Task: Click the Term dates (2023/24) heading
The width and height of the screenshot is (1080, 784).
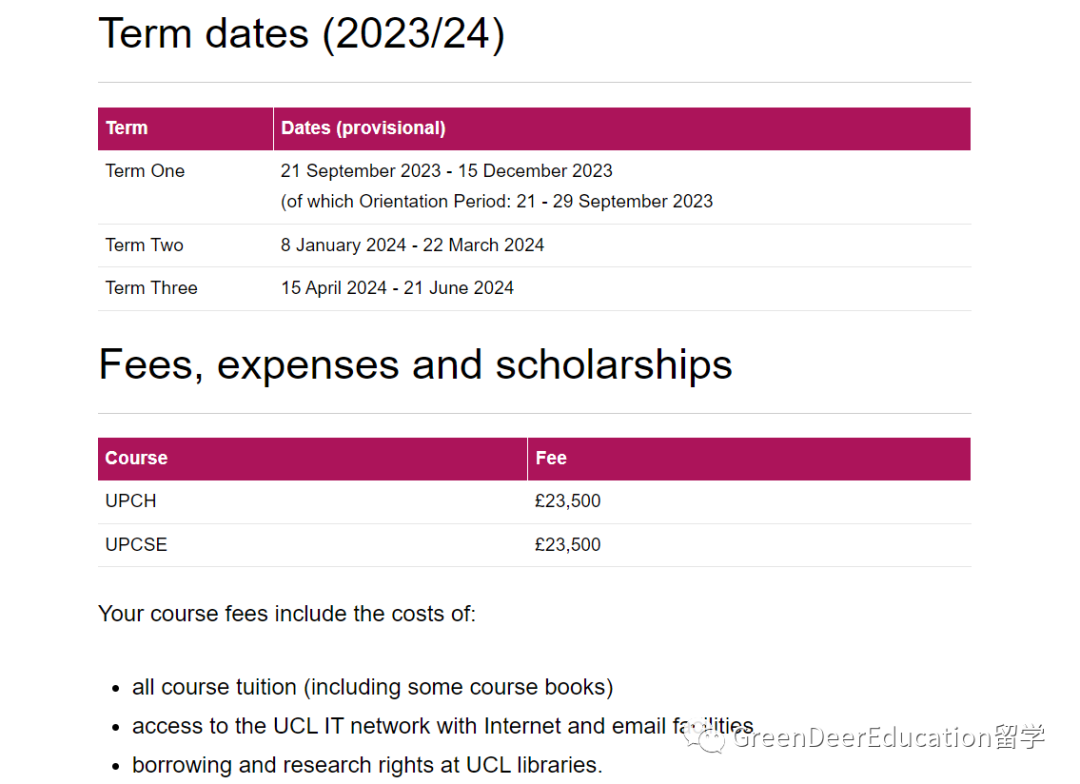Action: click(x=302, y=33)
